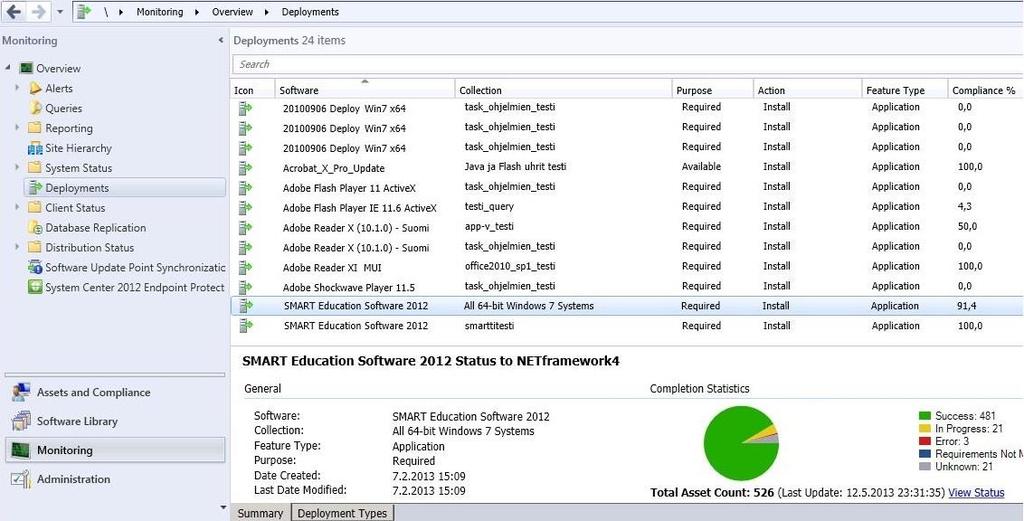Viewport: 1024px width, 521px height.
Task: Click in the deployments Search field
Action: [x=628, y=64]
